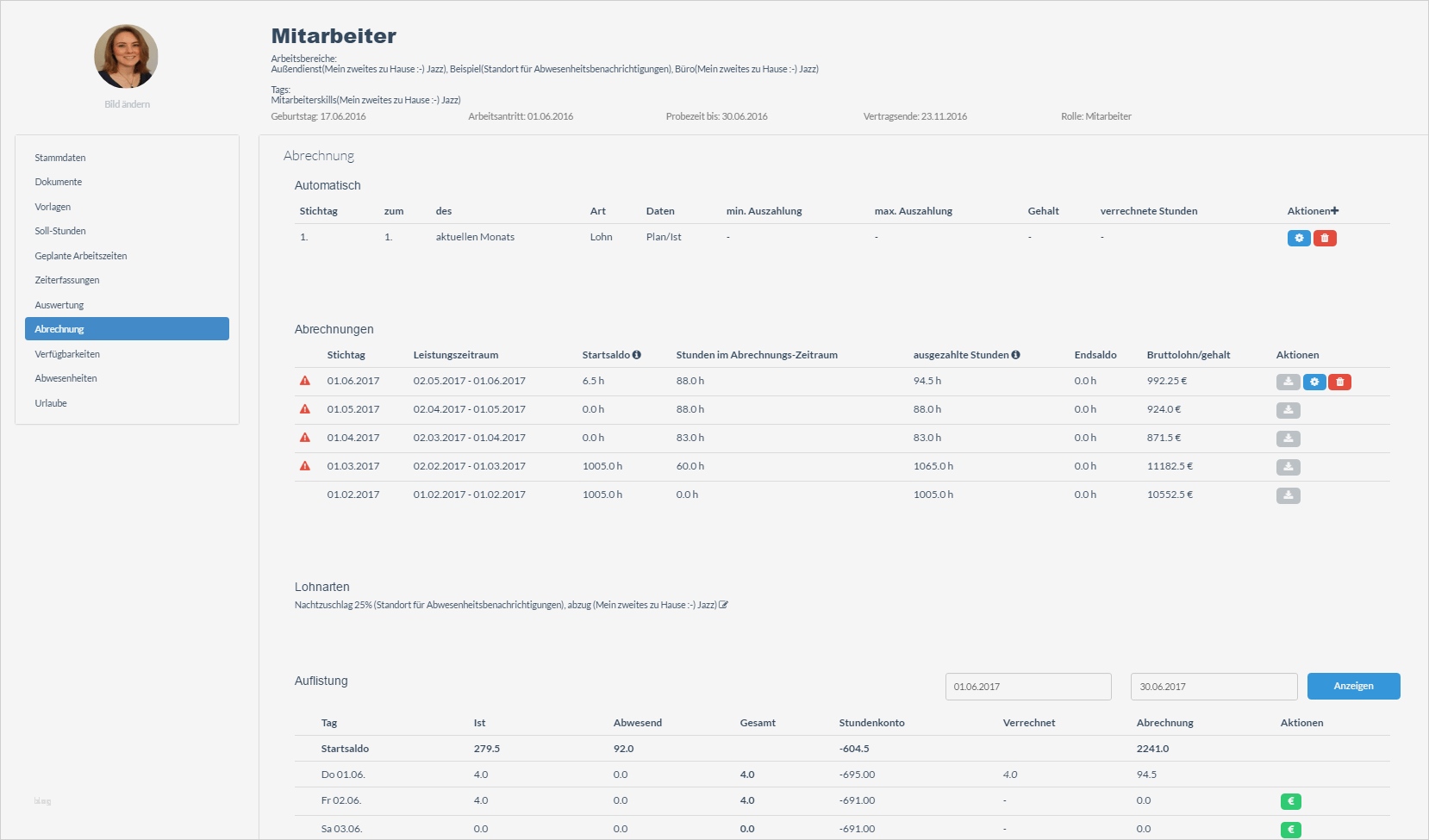The width and height of the screenshot is (1429, 840).
Task: Click the Bild ändern link
Action: [127, 104]
